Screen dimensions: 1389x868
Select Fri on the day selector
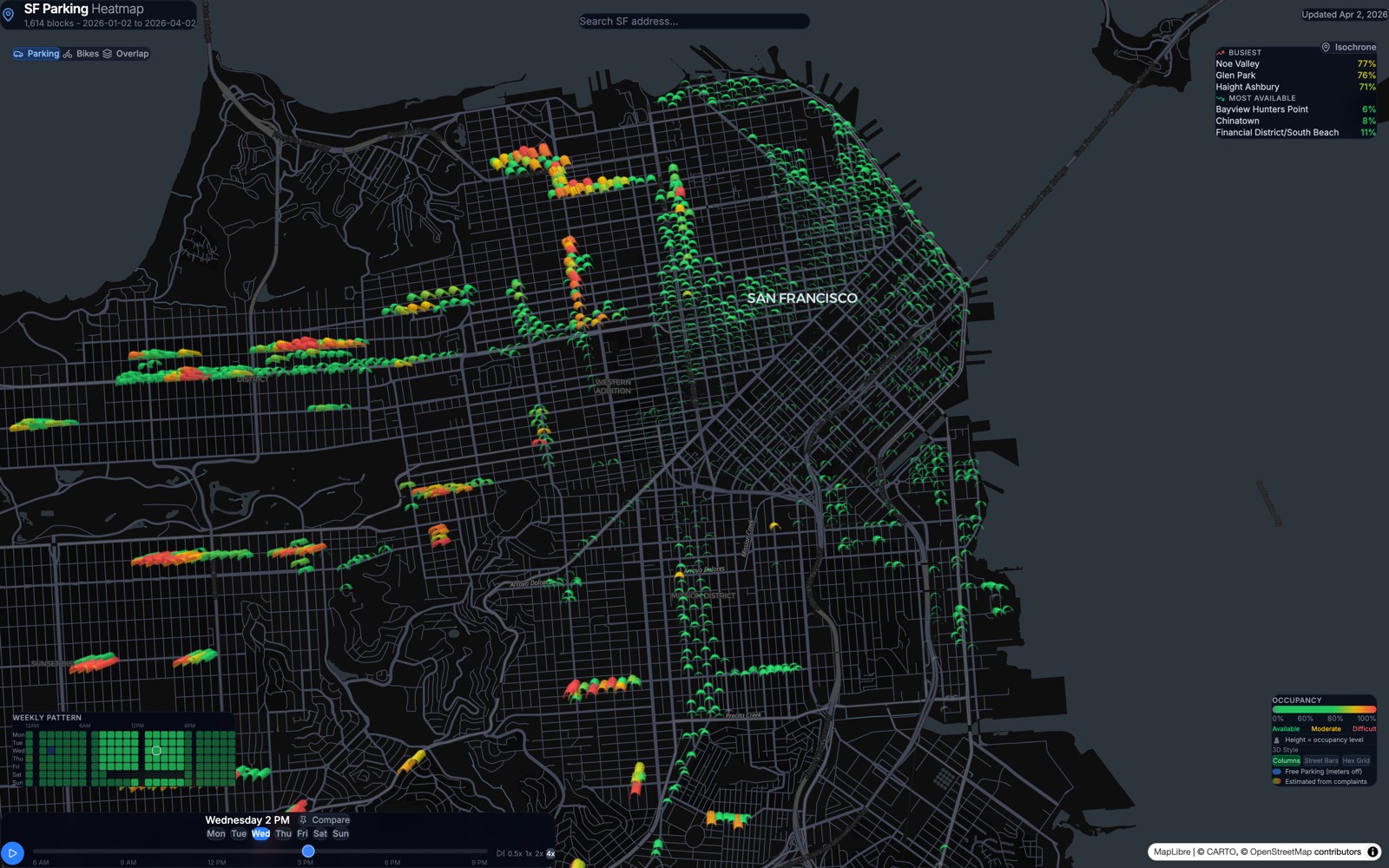click(x=302, y=833)
